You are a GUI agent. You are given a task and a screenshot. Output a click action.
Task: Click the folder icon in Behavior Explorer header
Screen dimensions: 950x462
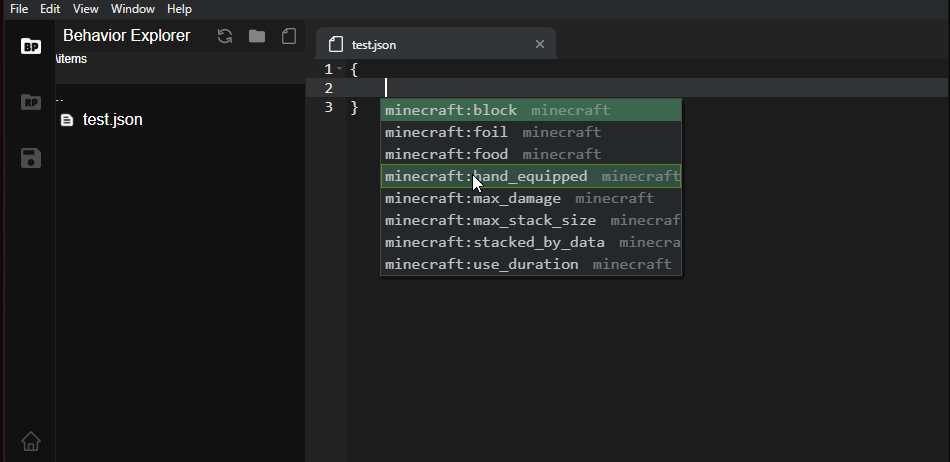(257, 36)
